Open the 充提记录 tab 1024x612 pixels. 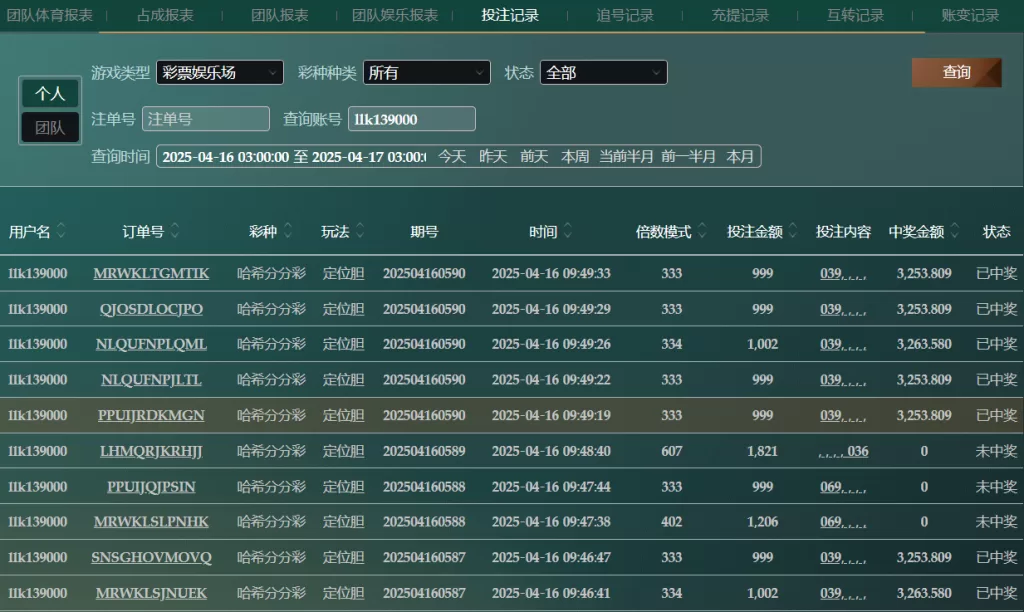point(740,15)
